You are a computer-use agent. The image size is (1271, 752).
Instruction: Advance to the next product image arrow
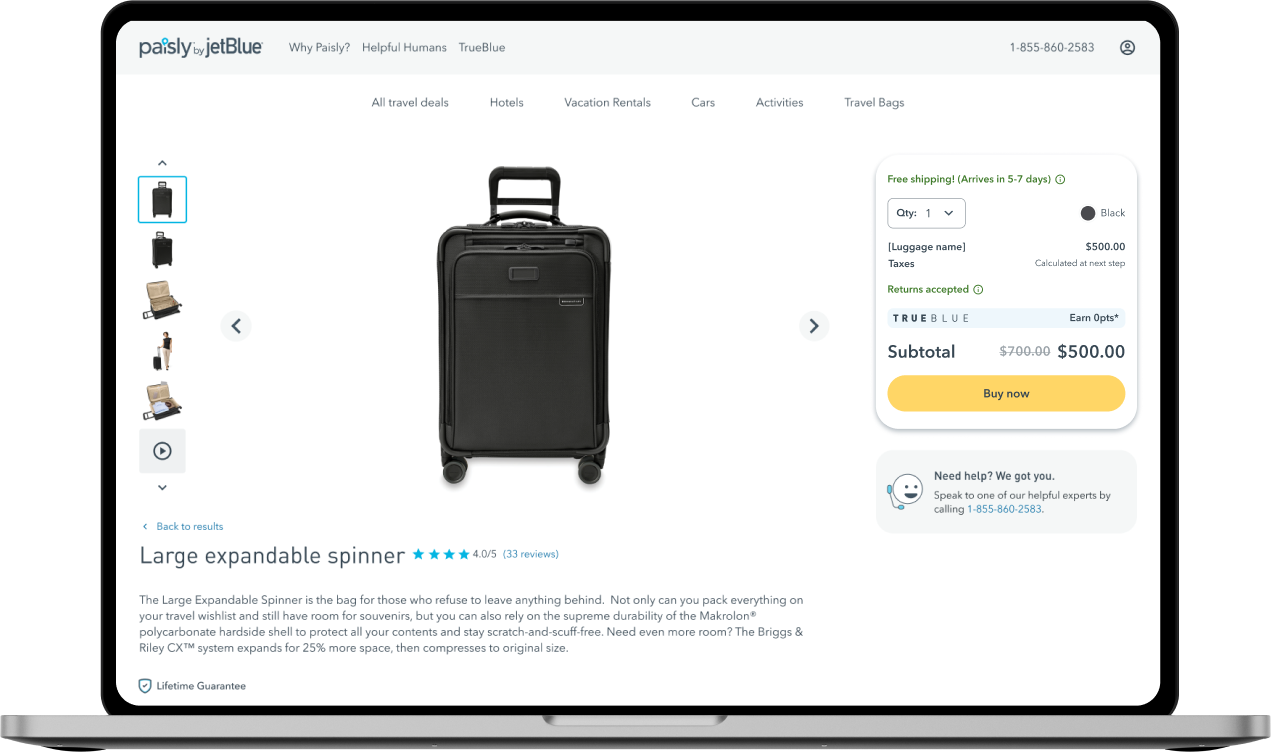(814, 325)
